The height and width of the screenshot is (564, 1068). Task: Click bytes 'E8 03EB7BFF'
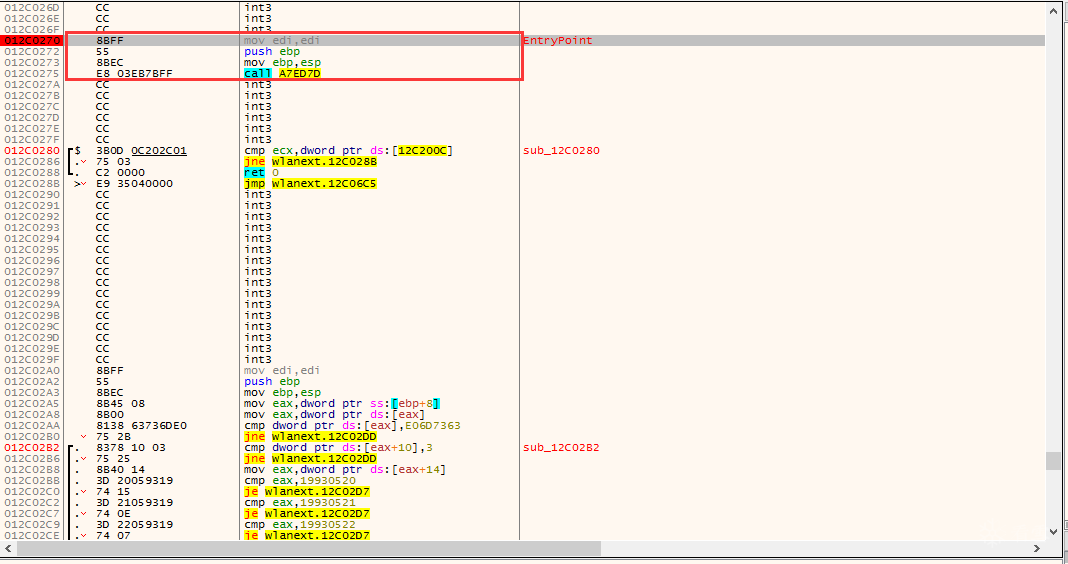point(134,74)
